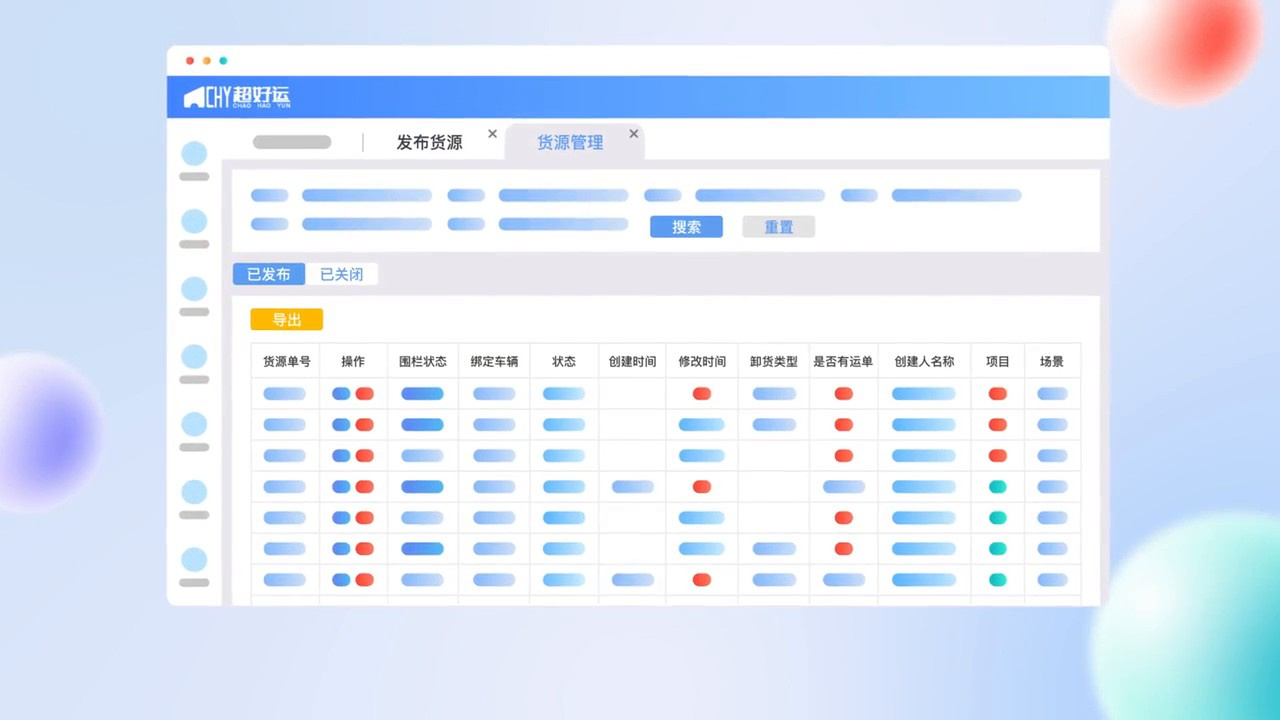Click the red 是否有运单 indicator in first row

(x=844, y=394)
